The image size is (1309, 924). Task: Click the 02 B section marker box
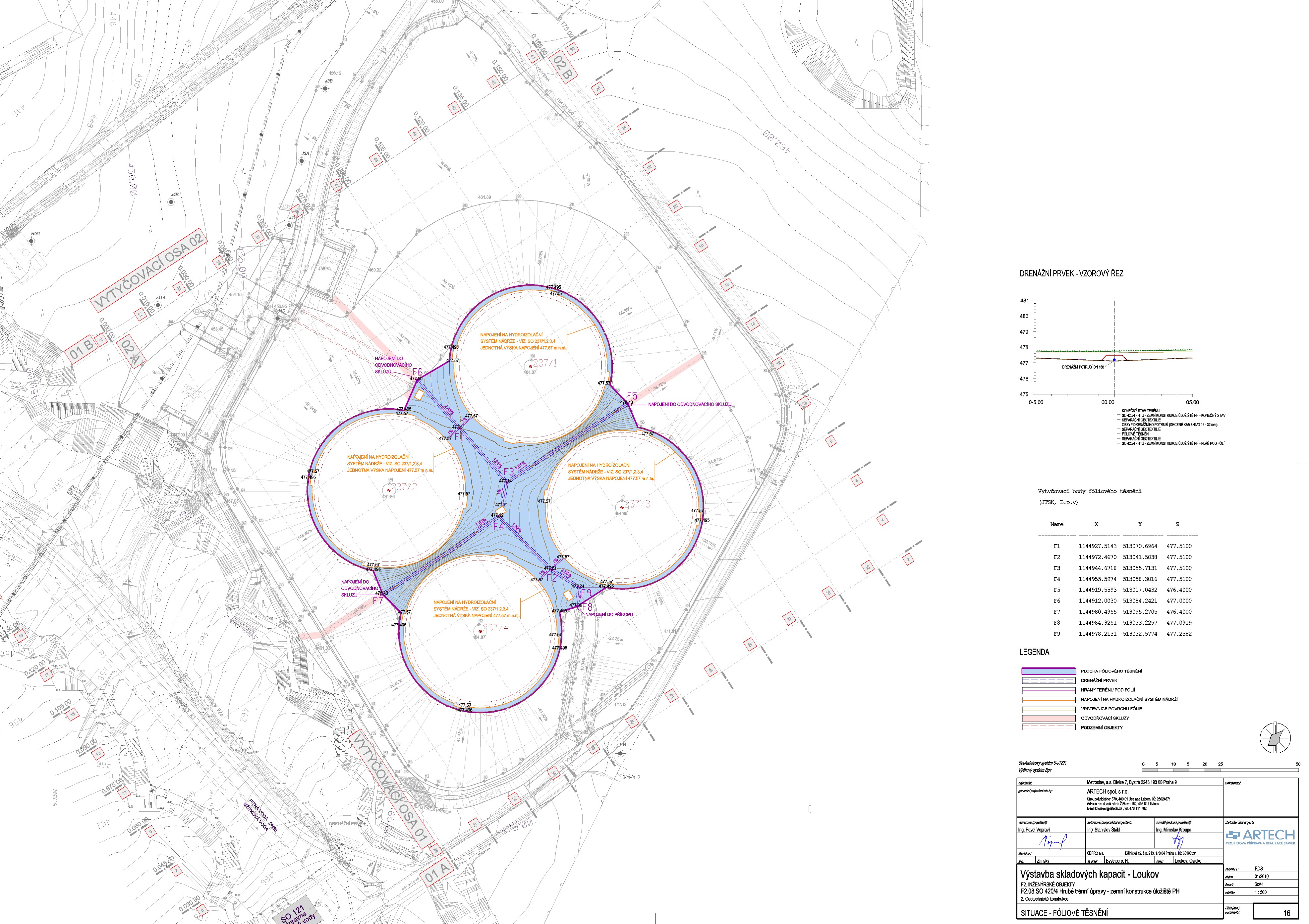point(563,67)
